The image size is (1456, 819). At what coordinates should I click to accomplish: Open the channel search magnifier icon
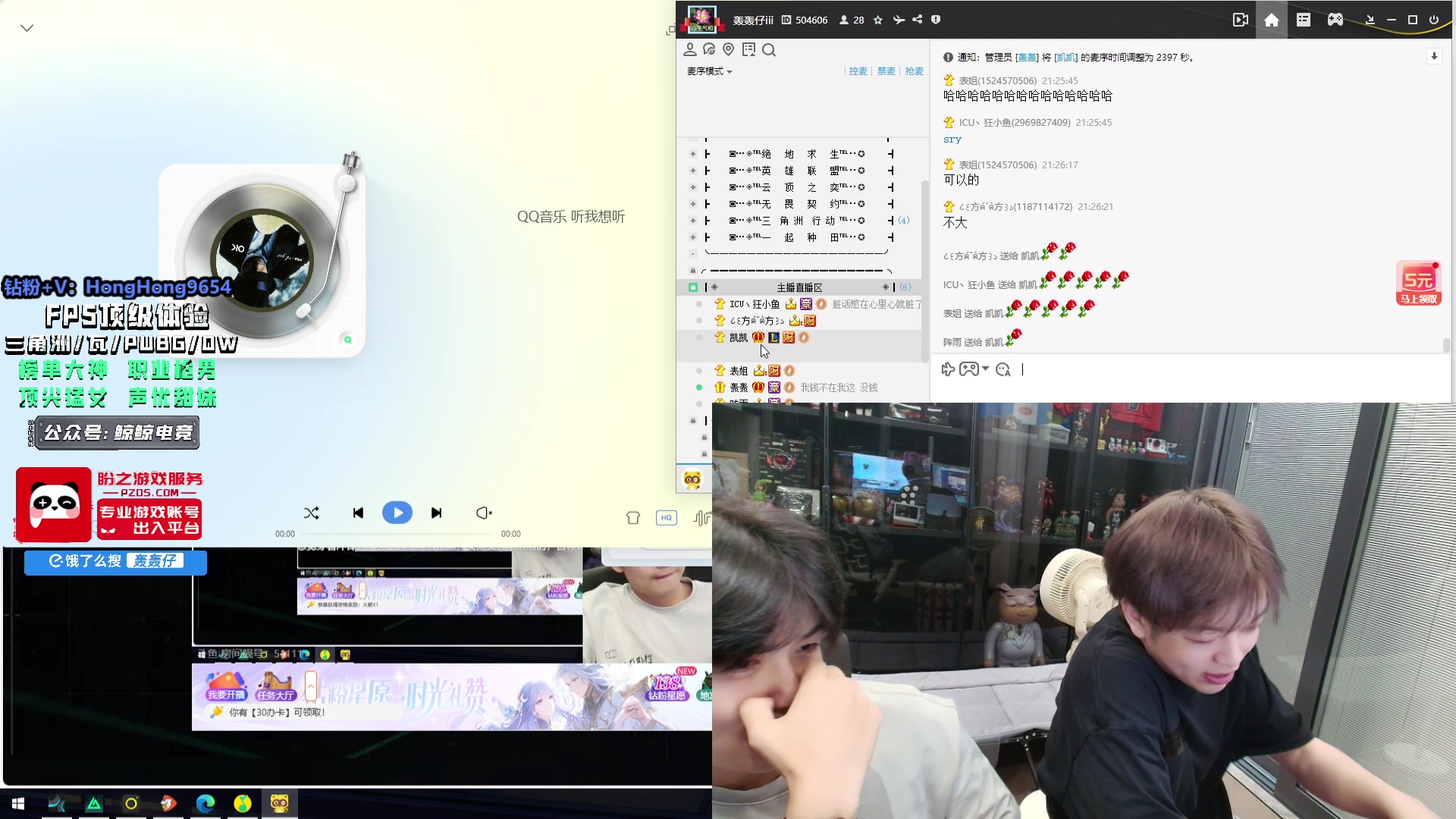coord(769,49)
